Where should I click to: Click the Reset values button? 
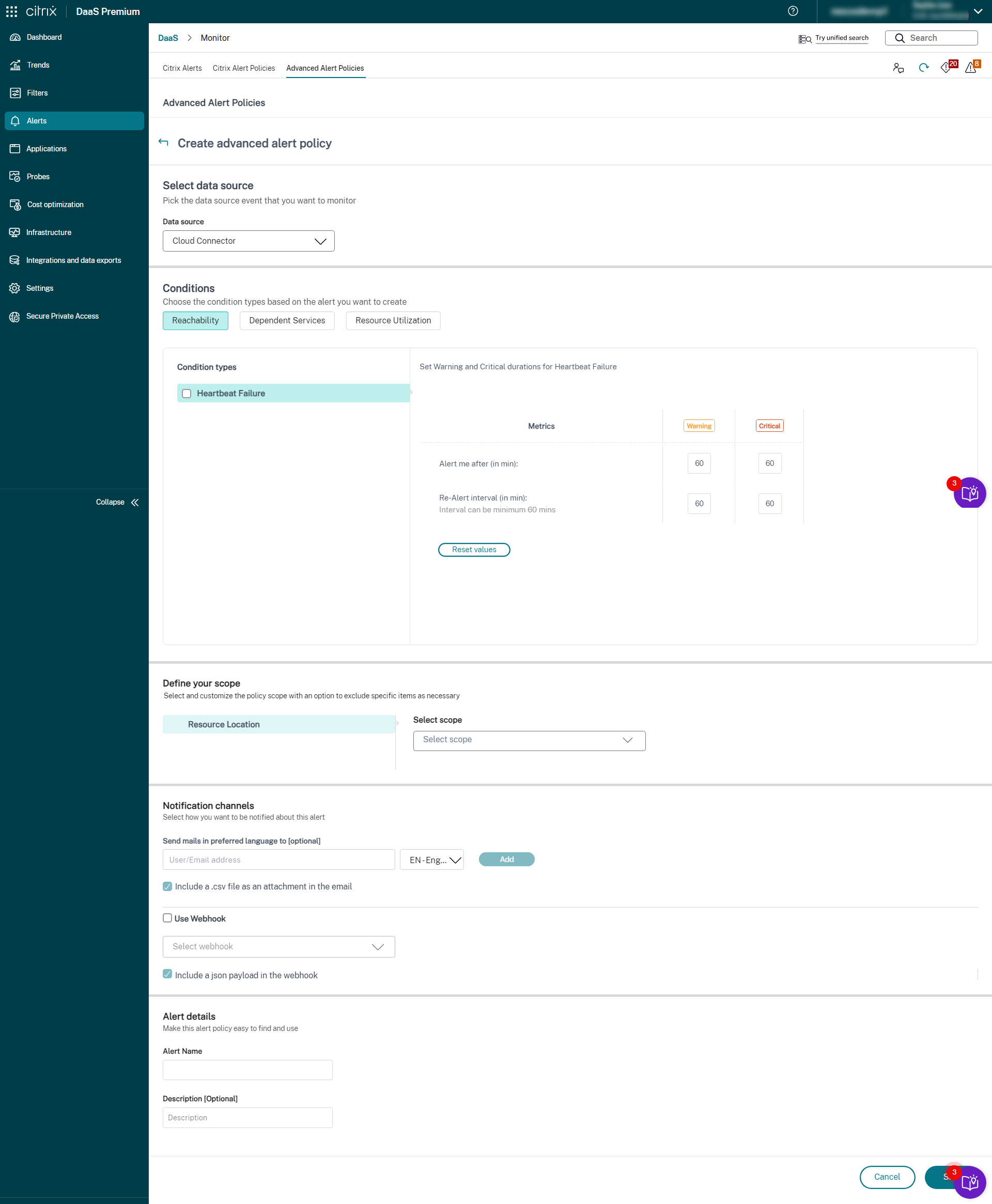(x=474, y=550)
